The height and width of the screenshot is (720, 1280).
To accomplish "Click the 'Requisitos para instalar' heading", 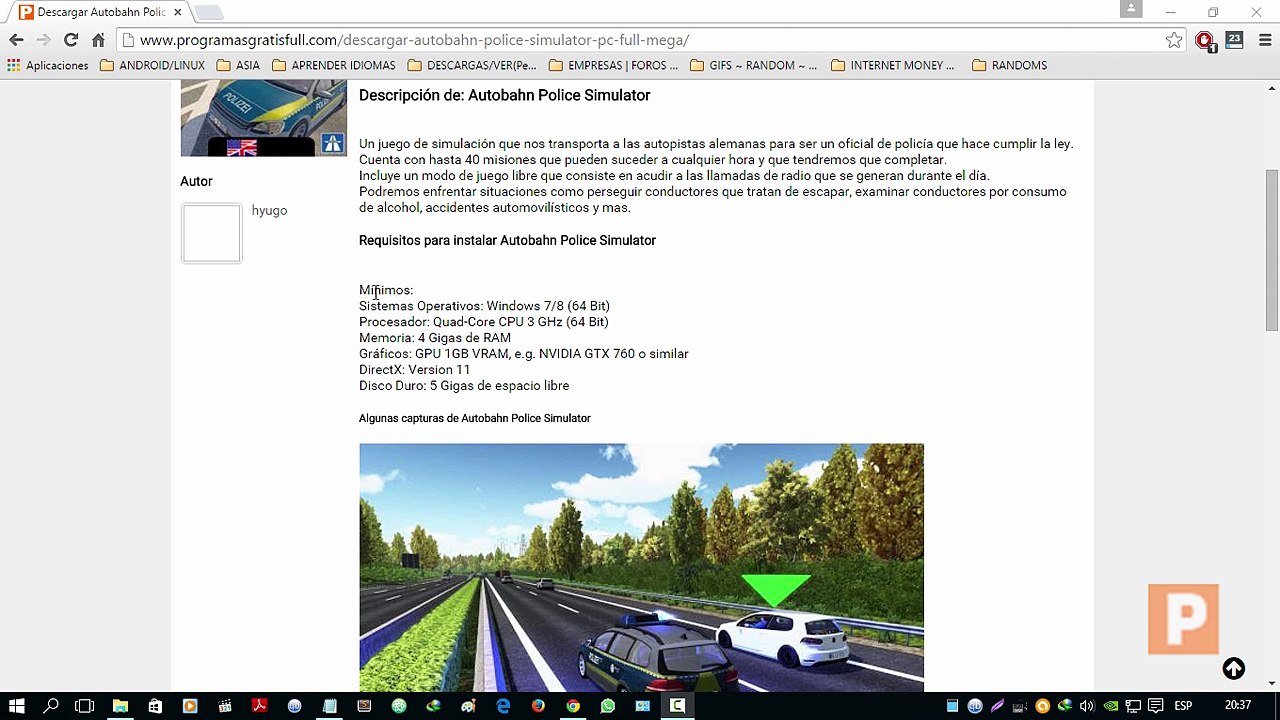I will tap(507, 240).
